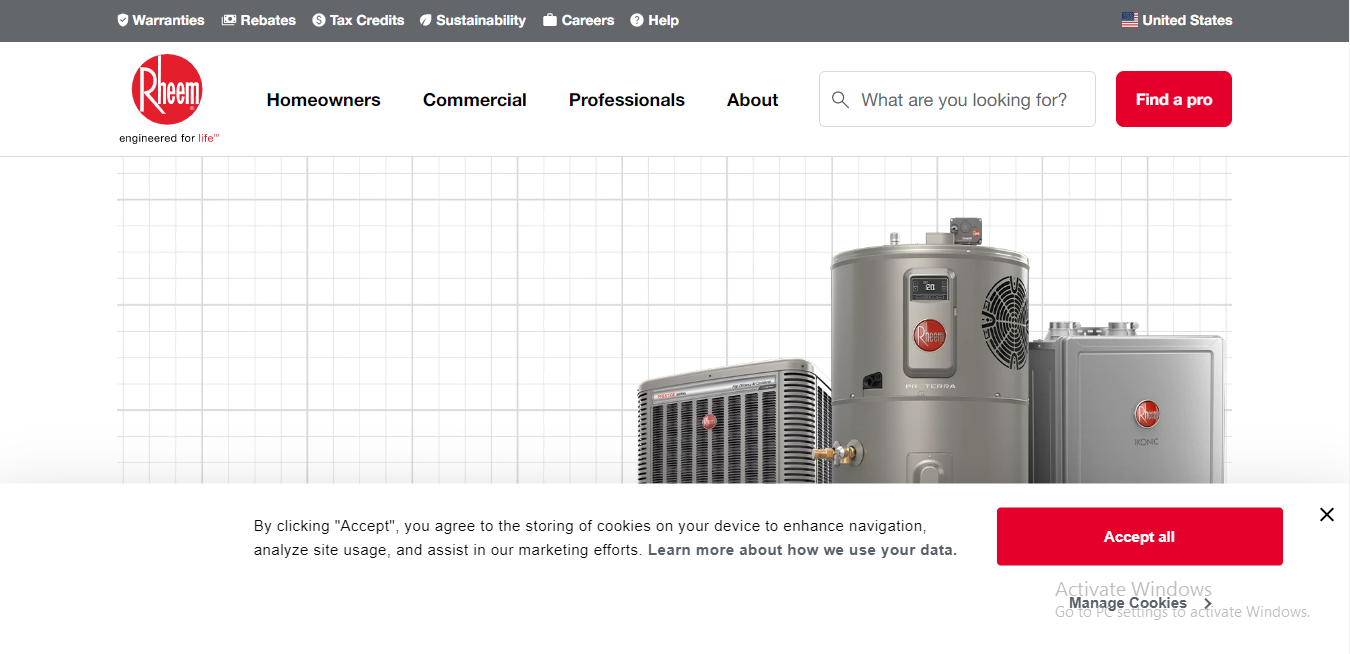Focus the 'What are you looking for?' search field
This screenshot has width=1350, height=654.
957,99
